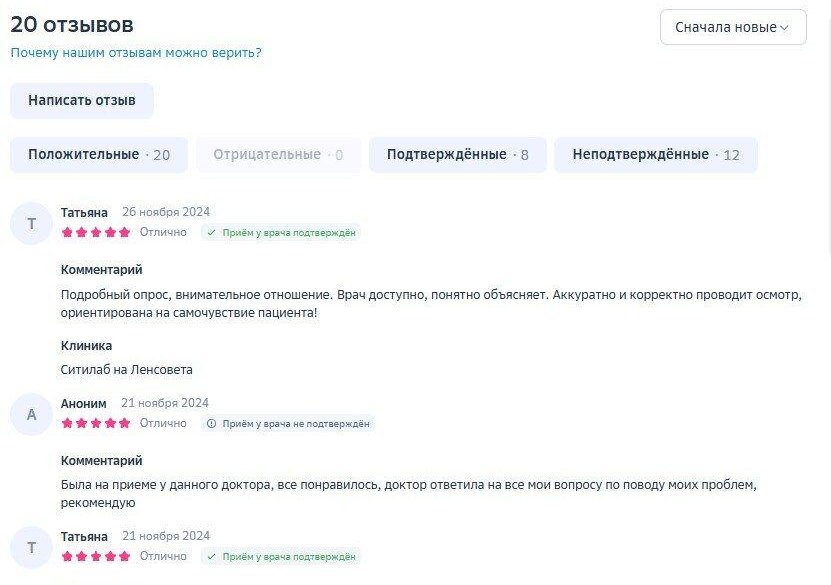Screen dimensions: 831x585
Task: Filter by Подтверждённые reviews
Action: [x=458, y=155]
